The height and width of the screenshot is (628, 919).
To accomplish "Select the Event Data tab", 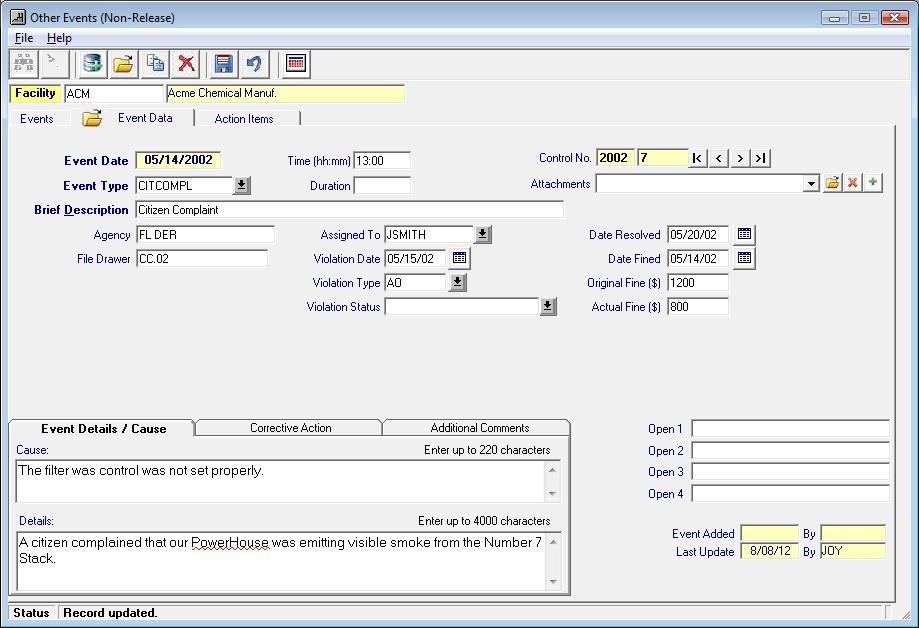I will coord(145,118).
